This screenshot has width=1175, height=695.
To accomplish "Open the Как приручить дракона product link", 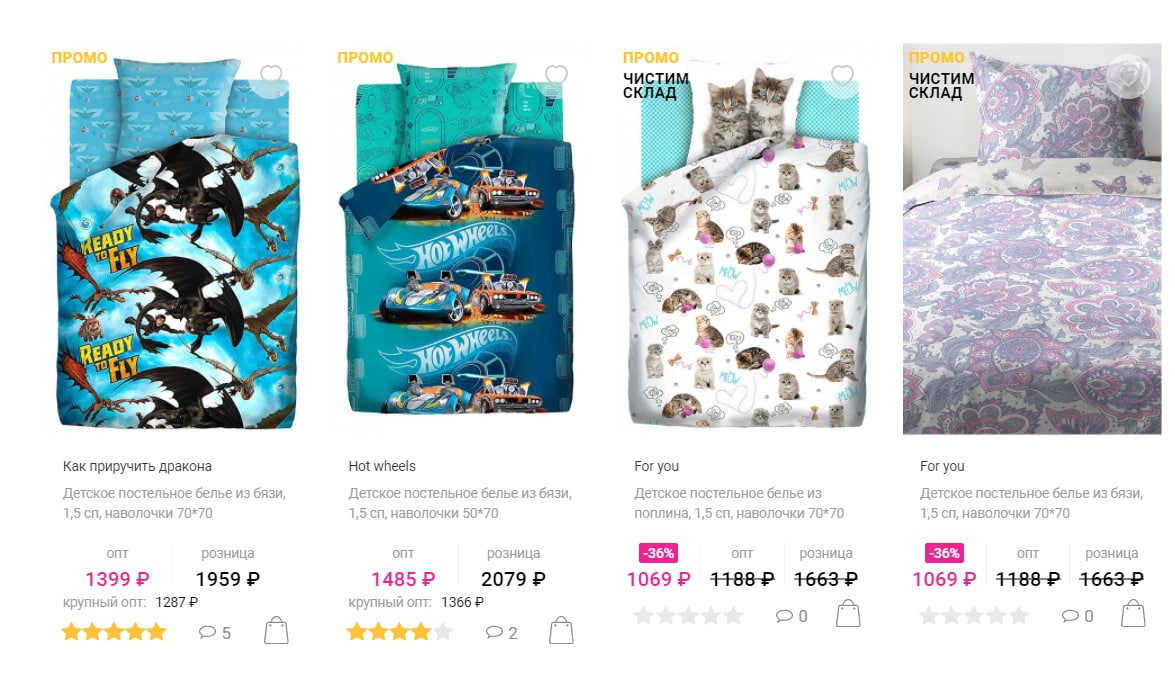I will coord(137,466).
